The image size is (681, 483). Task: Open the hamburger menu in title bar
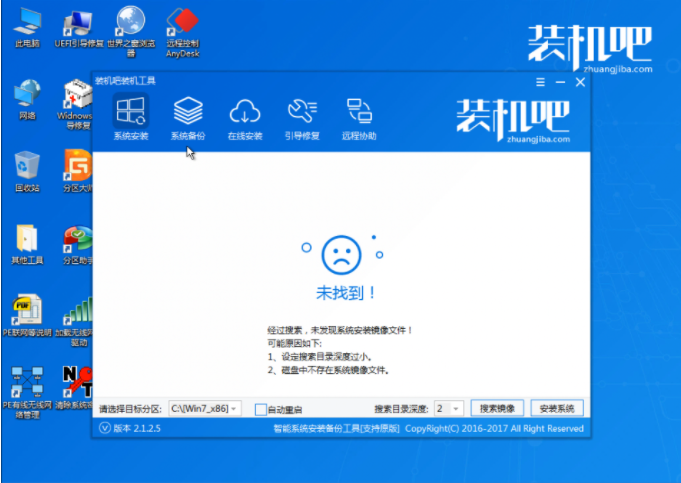(541, 83)
